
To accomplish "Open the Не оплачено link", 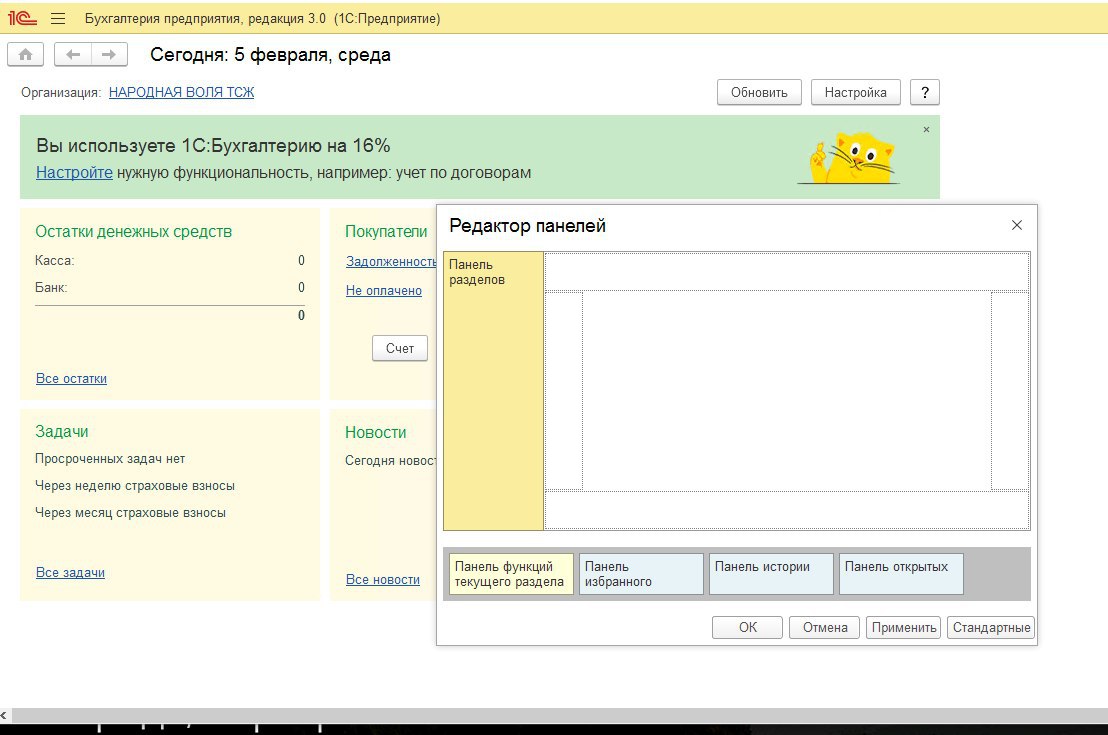I will click(x=384, y=290).
